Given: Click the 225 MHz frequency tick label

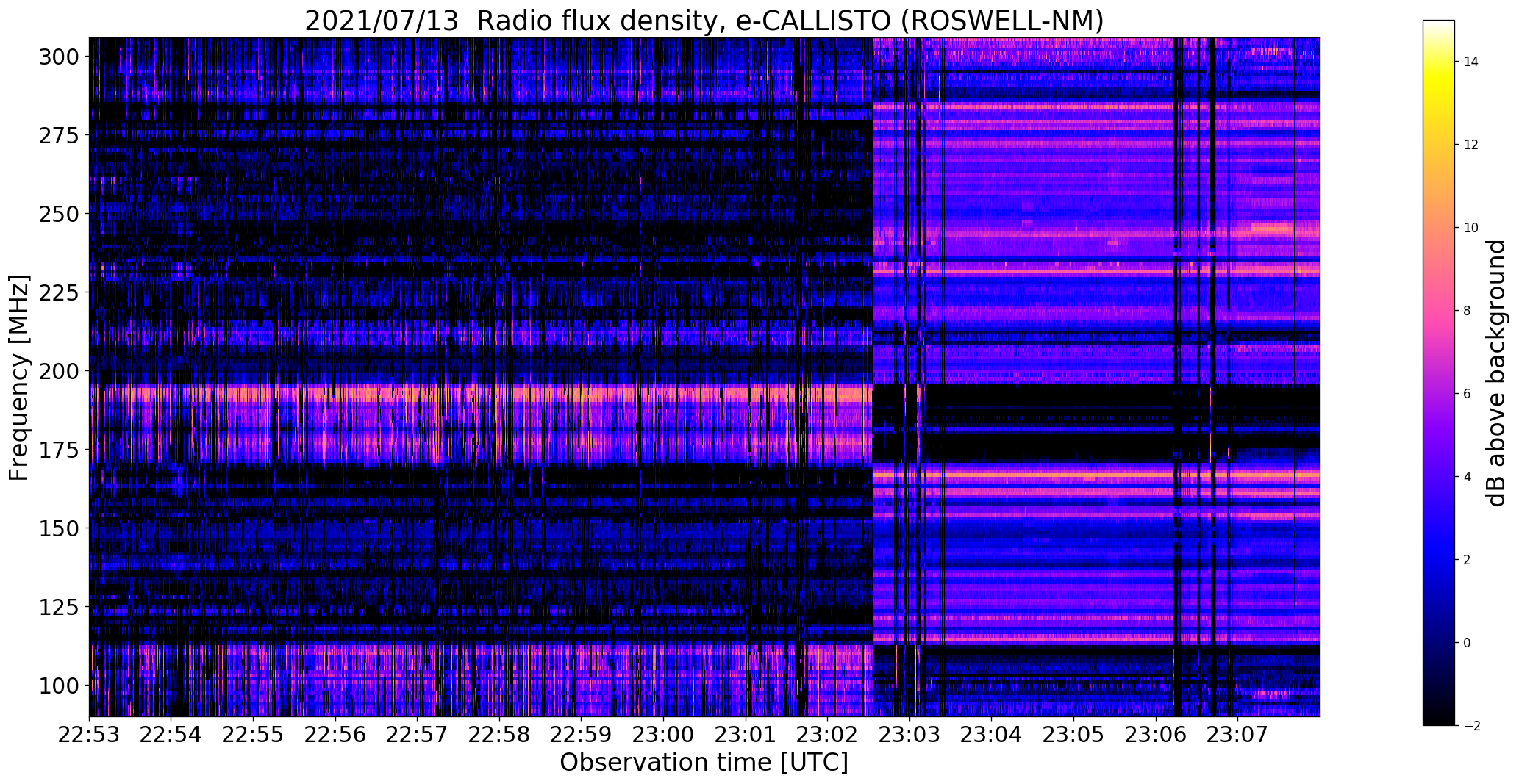Looking at the screenshot, I should [59, 292].
